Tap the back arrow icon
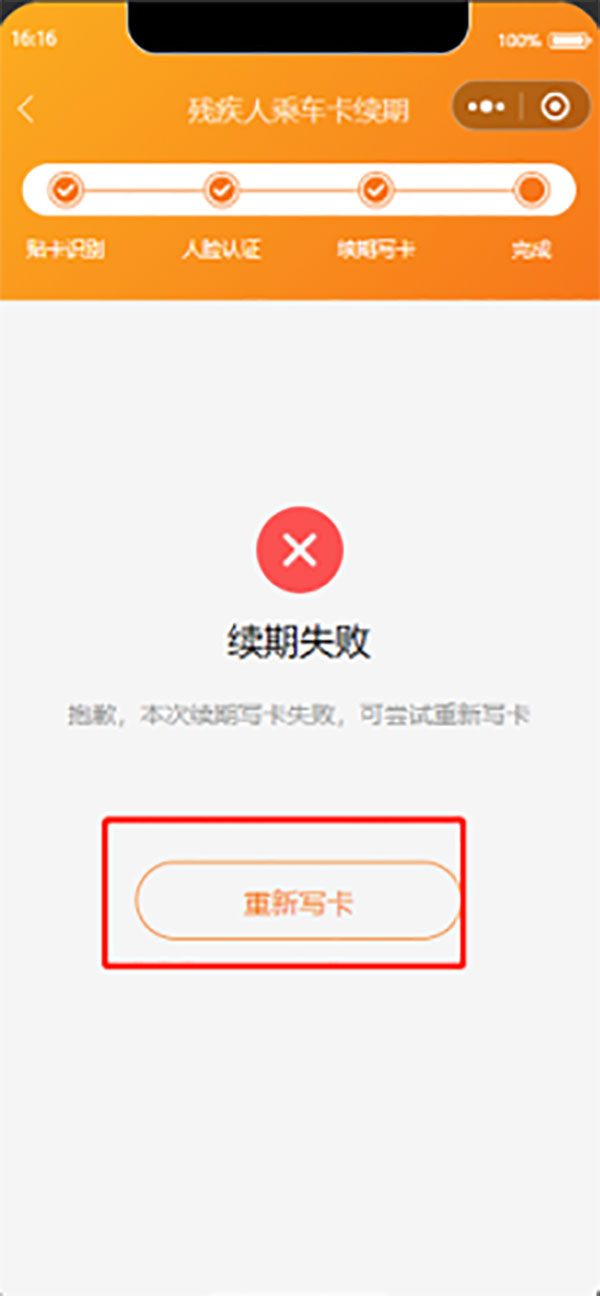This screenshot has width=600, height=1296. (27, 109)
